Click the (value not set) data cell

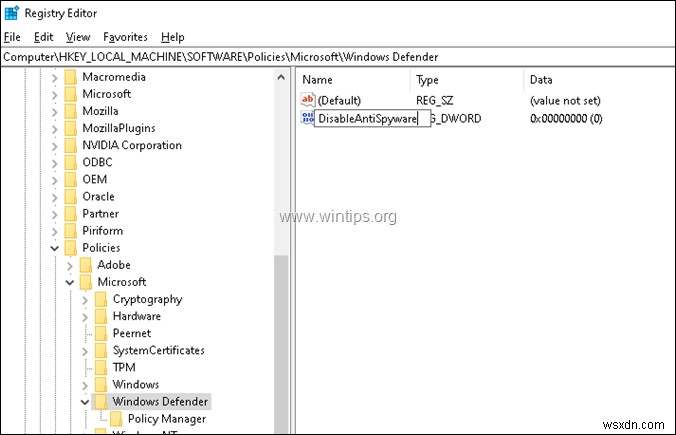565,101
